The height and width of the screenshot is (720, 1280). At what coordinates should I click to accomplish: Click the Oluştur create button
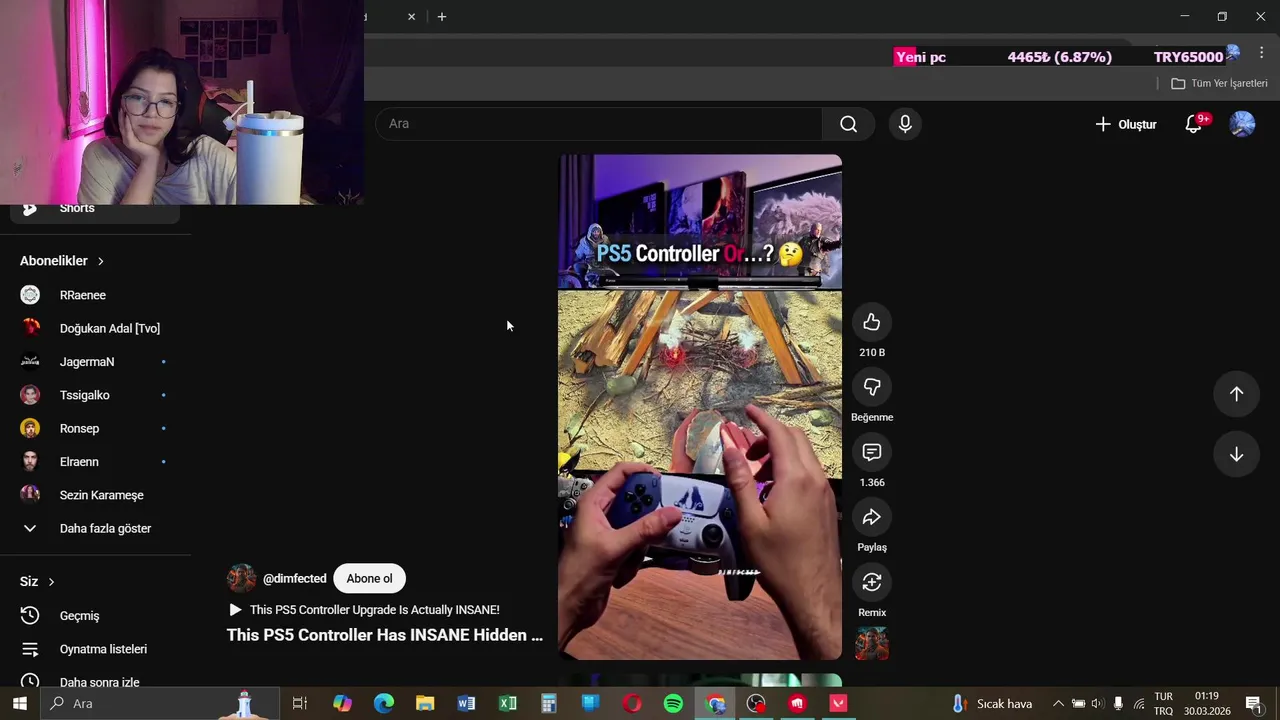coord(1126,124)
